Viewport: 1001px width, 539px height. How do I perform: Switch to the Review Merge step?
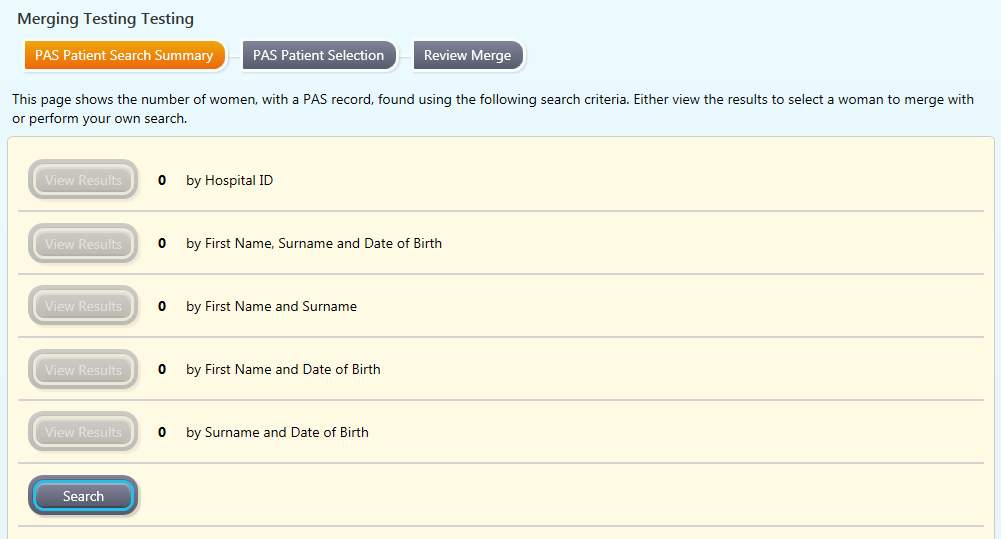(x=468, y=56)
